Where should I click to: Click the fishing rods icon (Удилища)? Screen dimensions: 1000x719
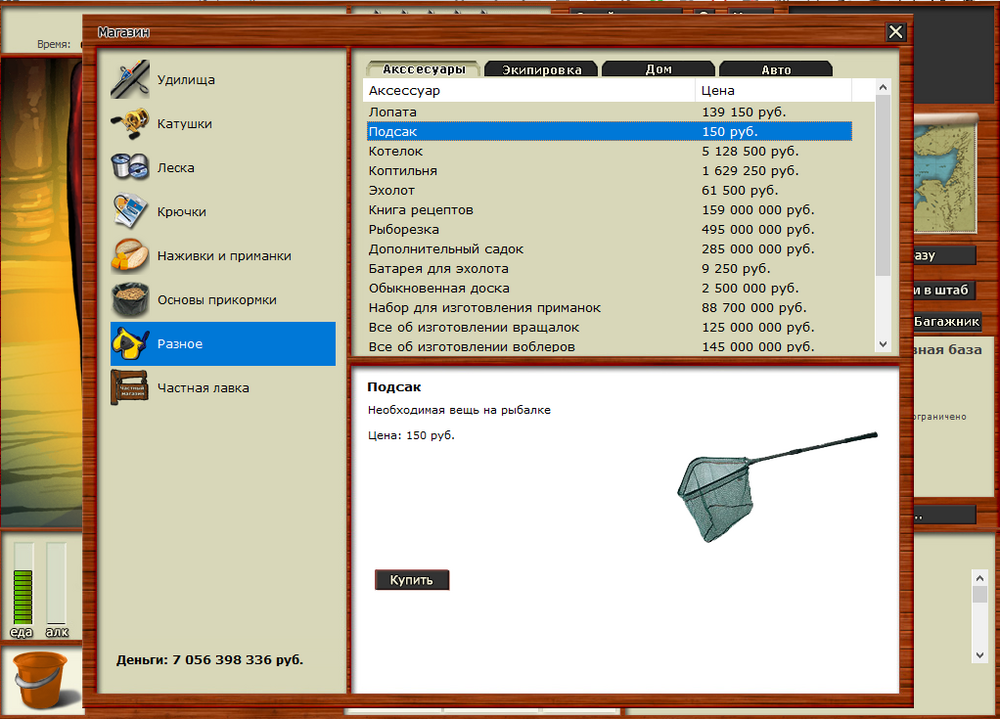(130, 80)
